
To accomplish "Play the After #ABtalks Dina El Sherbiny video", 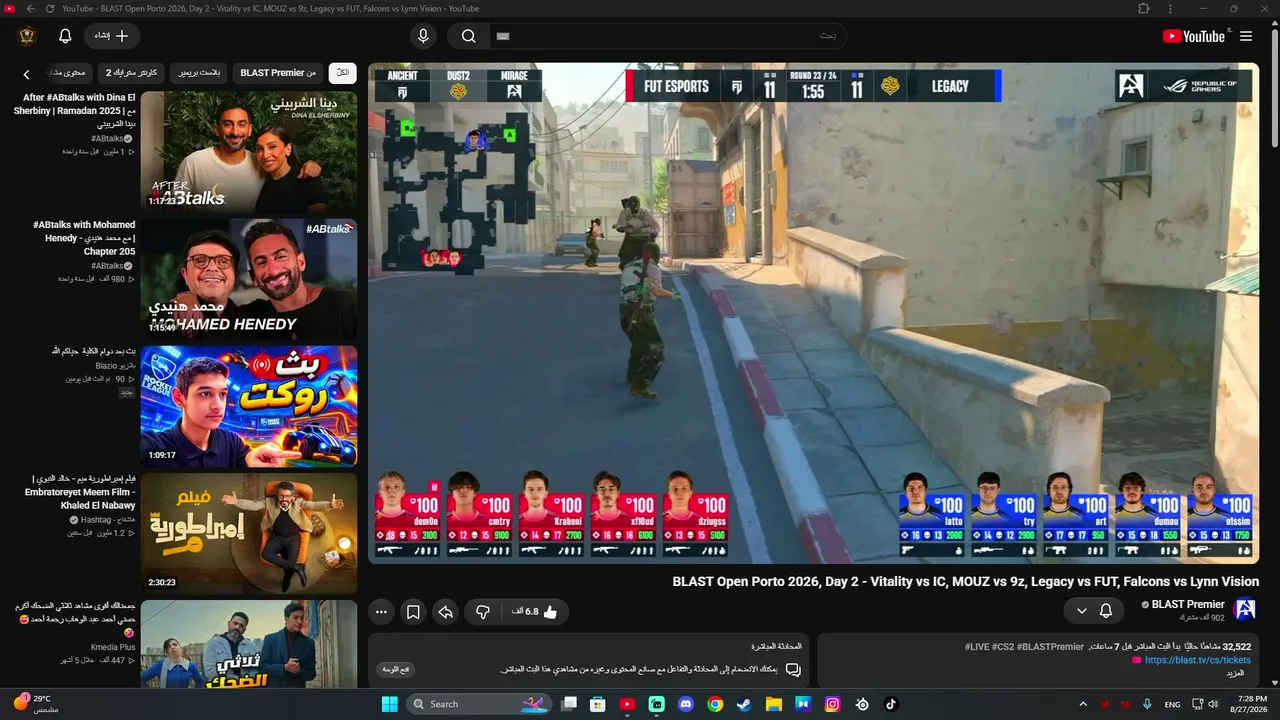I will click(249, 151).
